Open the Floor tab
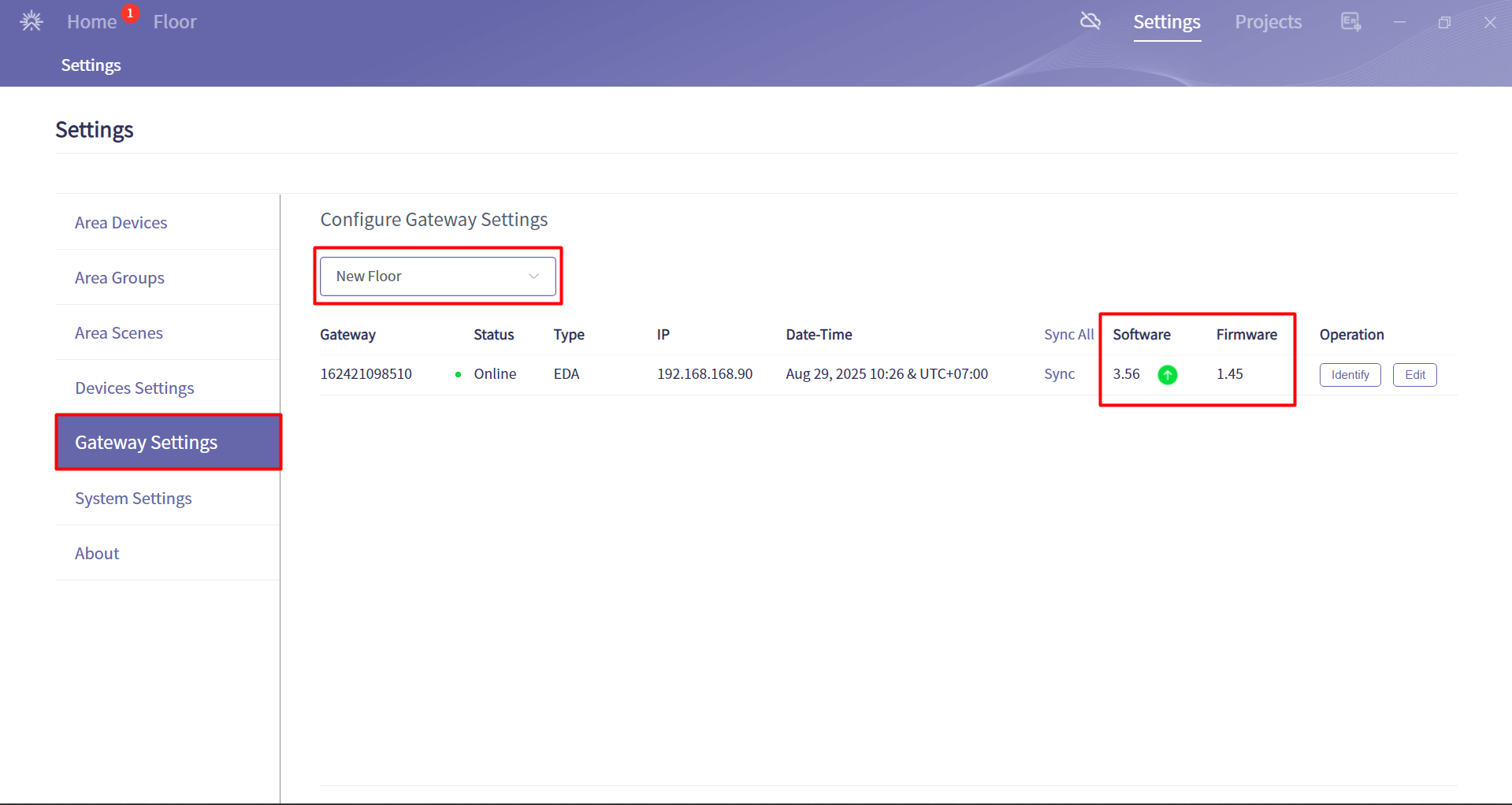Viewport: 1512px width, 805px height. click(175, 22)
